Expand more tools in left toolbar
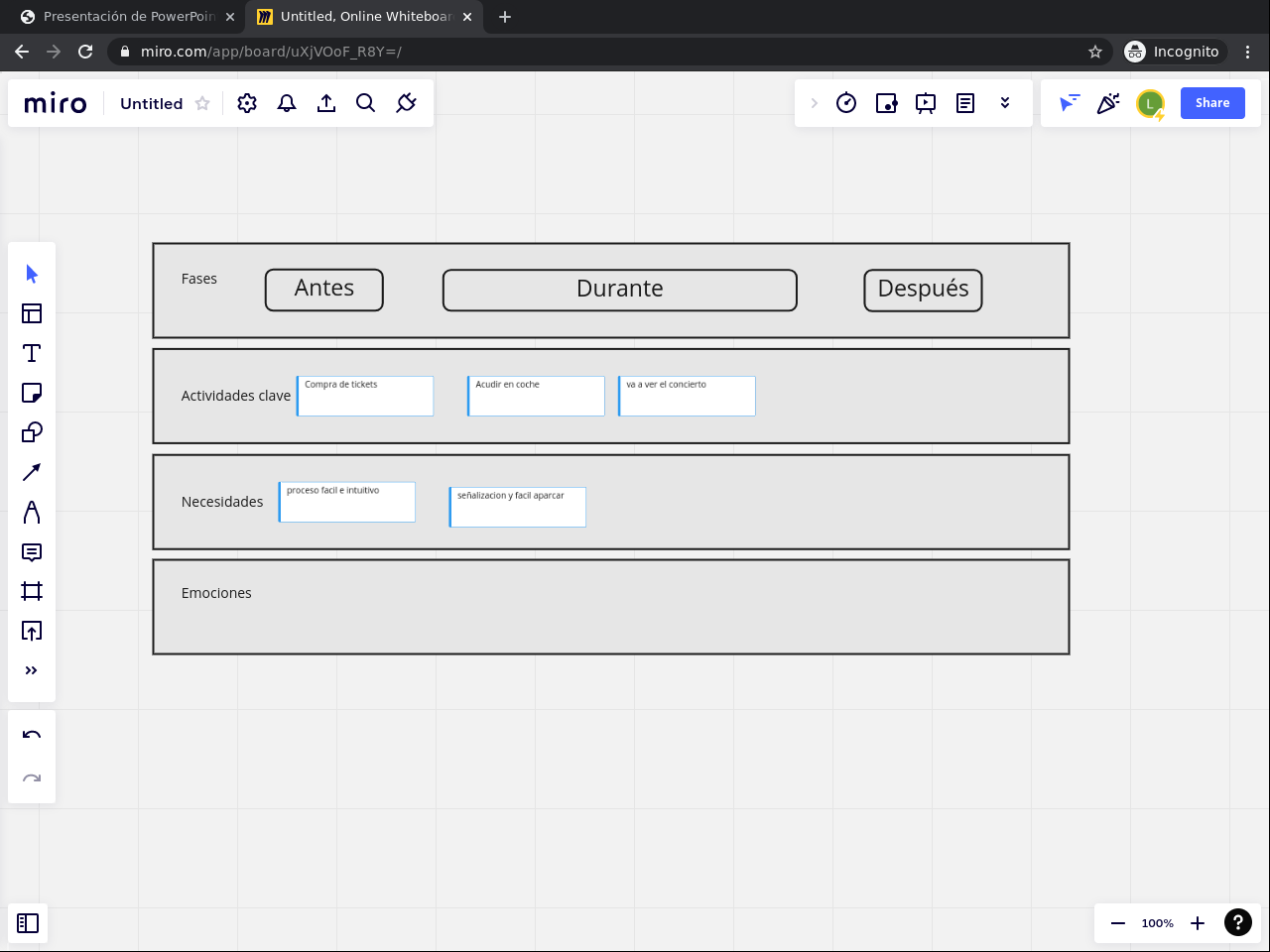This screenshot has height=952, width=1270. pos(32,670)
